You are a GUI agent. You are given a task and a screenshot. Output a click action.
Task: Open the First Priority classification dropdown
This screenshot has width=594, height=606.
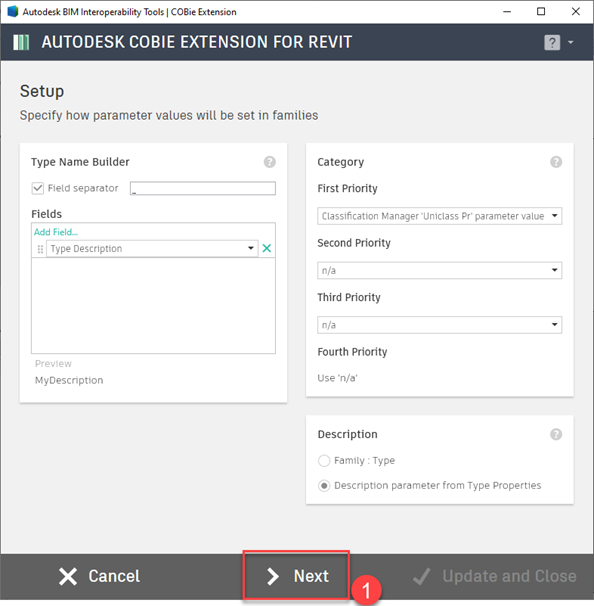439,216
